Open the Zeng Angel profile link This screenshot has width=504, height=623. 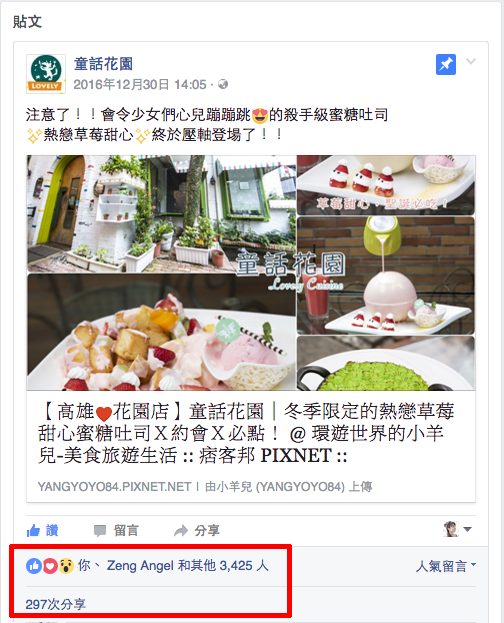point(140,565)
